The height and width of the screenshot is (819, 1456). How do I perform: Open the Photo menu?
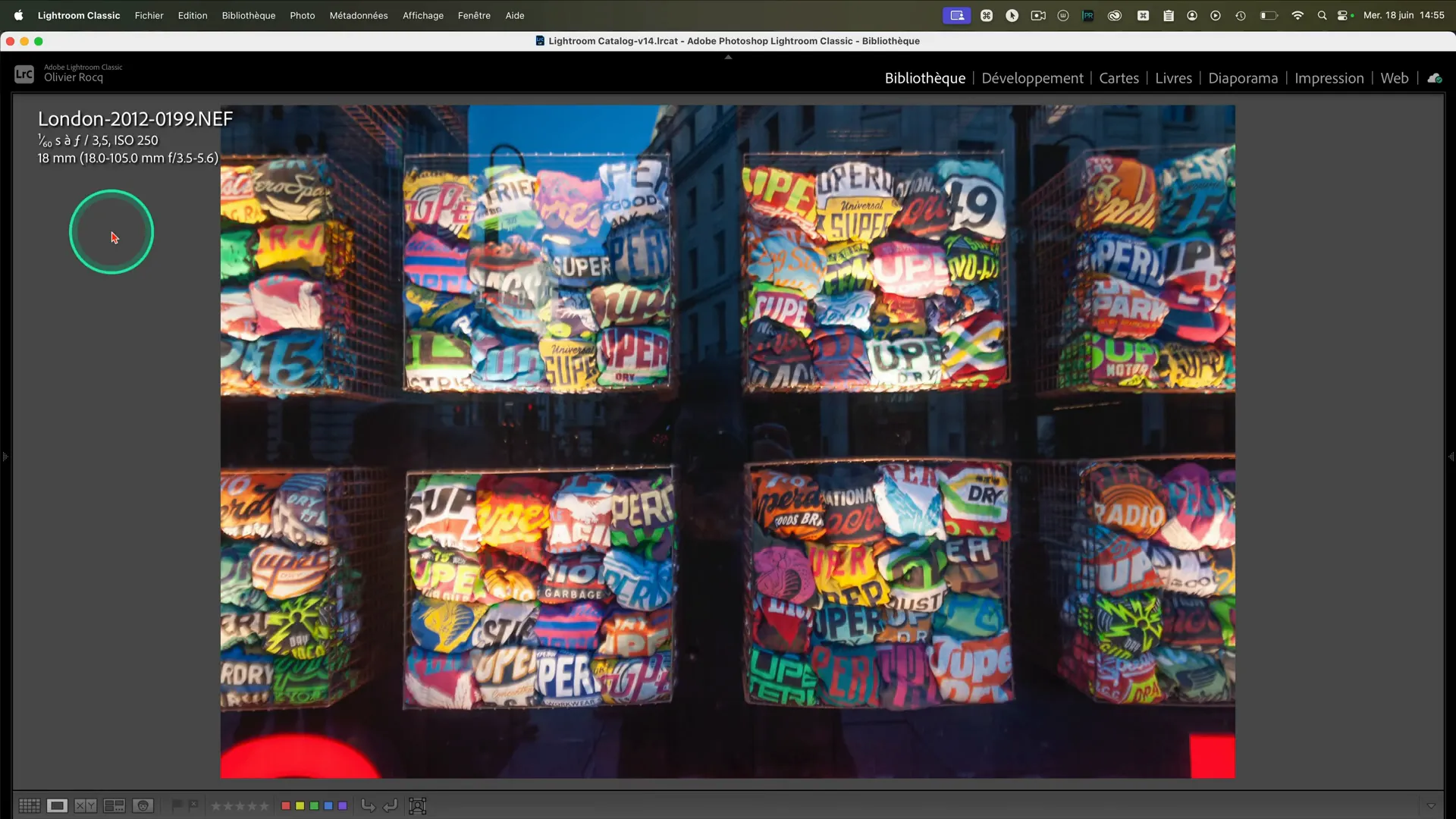(302, 15)
